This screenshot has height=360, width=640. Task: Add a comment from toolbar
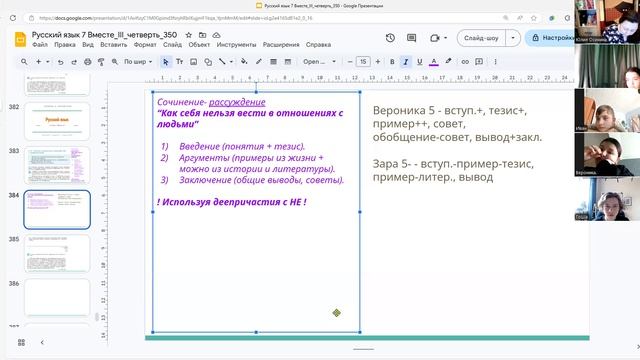(479, 62)
